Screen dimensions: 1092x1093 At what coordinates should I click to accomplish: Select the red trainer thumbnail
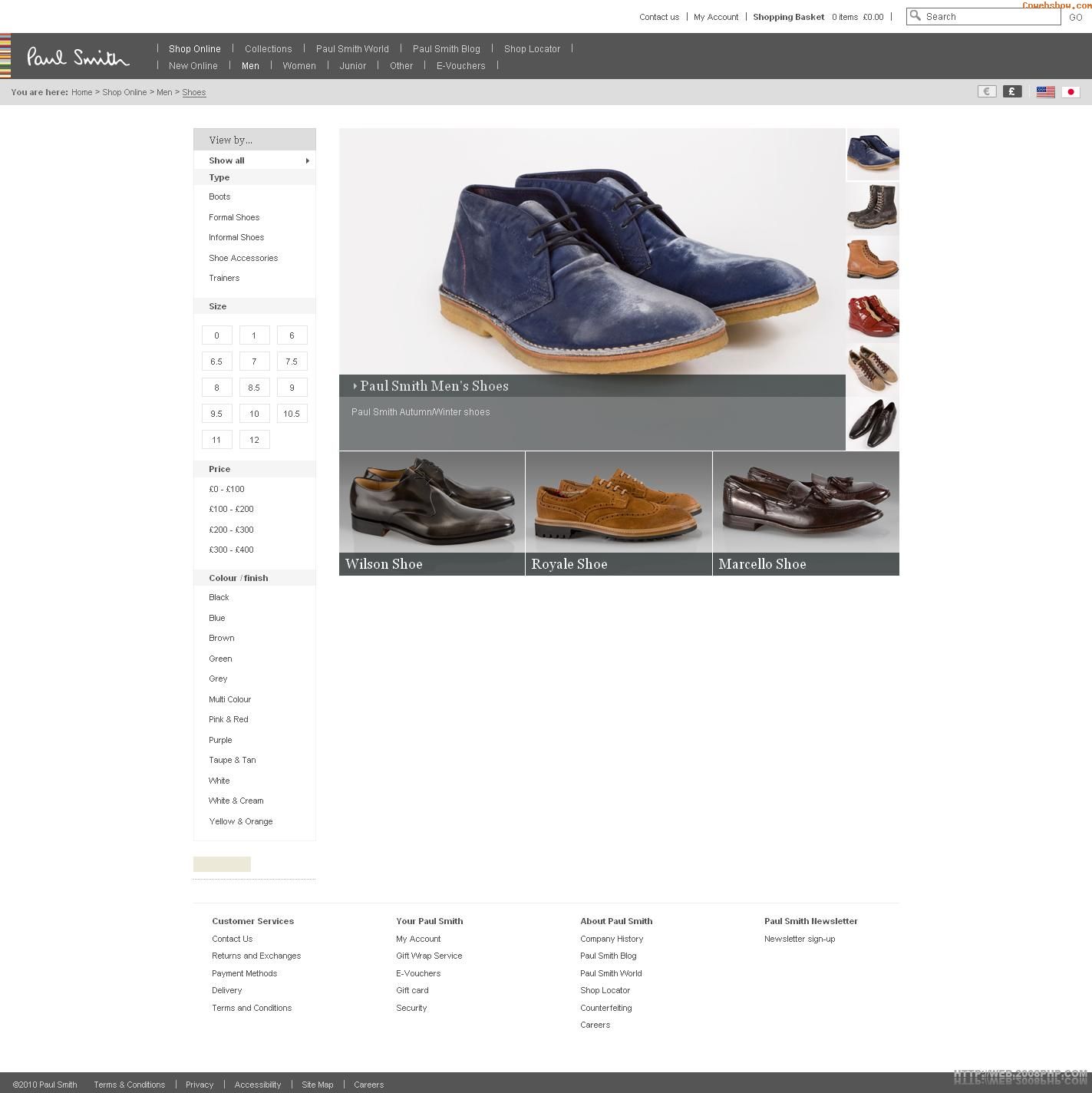pos(873,315)
